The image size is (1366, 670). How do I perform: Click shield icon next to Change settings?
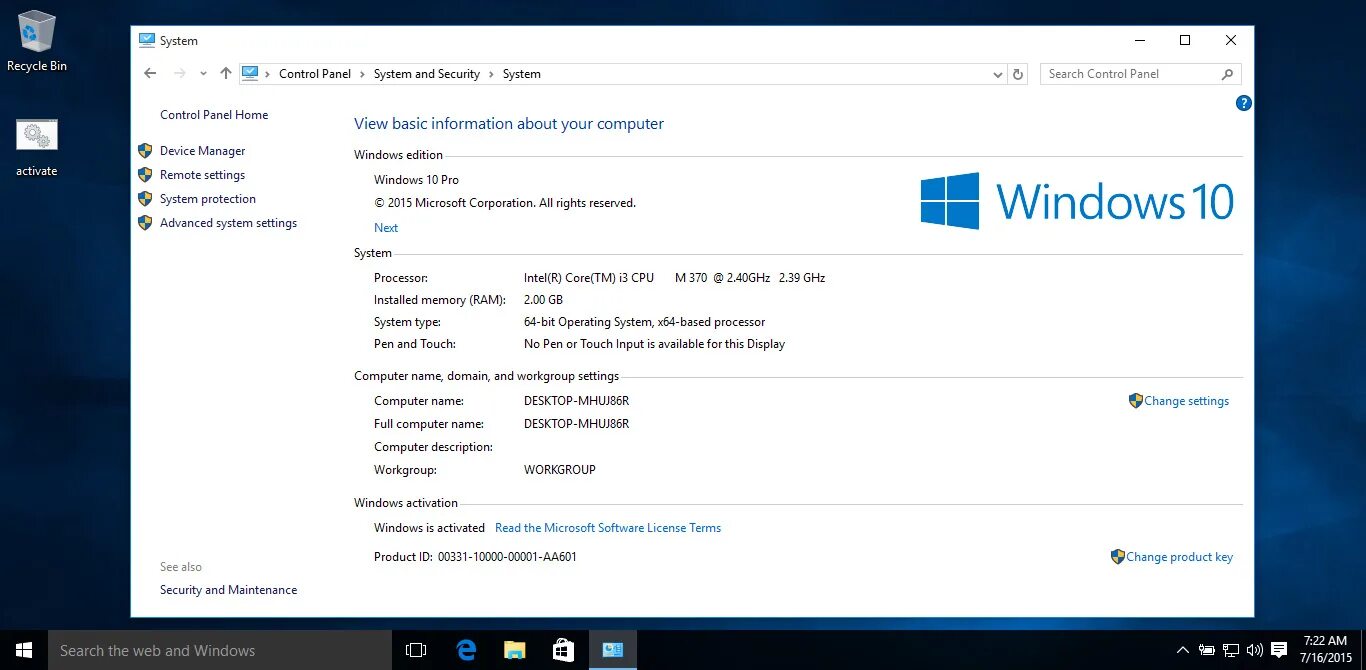(x=1135, y=401)
